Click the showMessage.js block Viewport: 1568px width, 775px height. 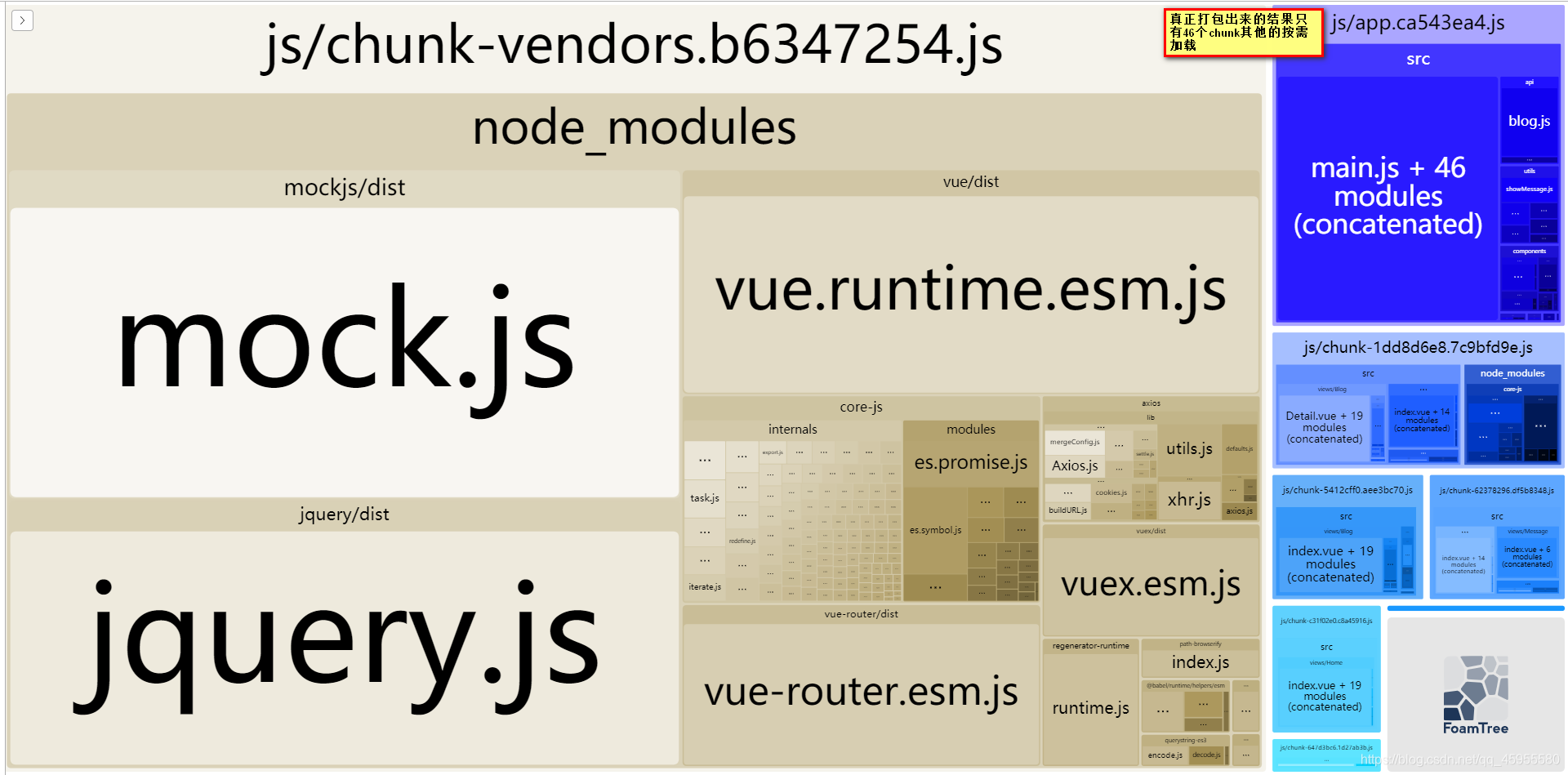pyautogui.click(x=1529, y=189)
